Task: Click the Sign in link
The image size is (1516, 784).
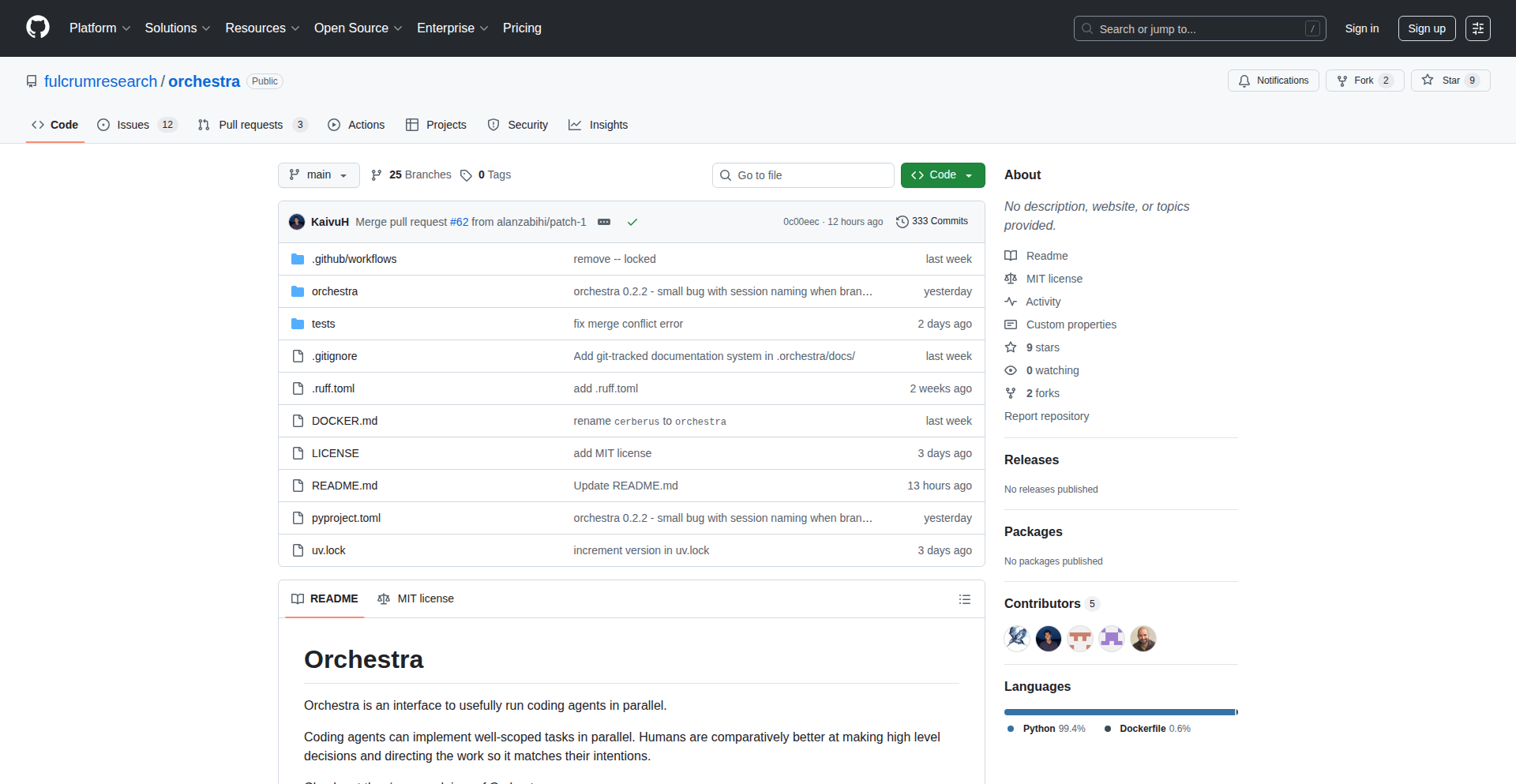Action: (1362, 28)
